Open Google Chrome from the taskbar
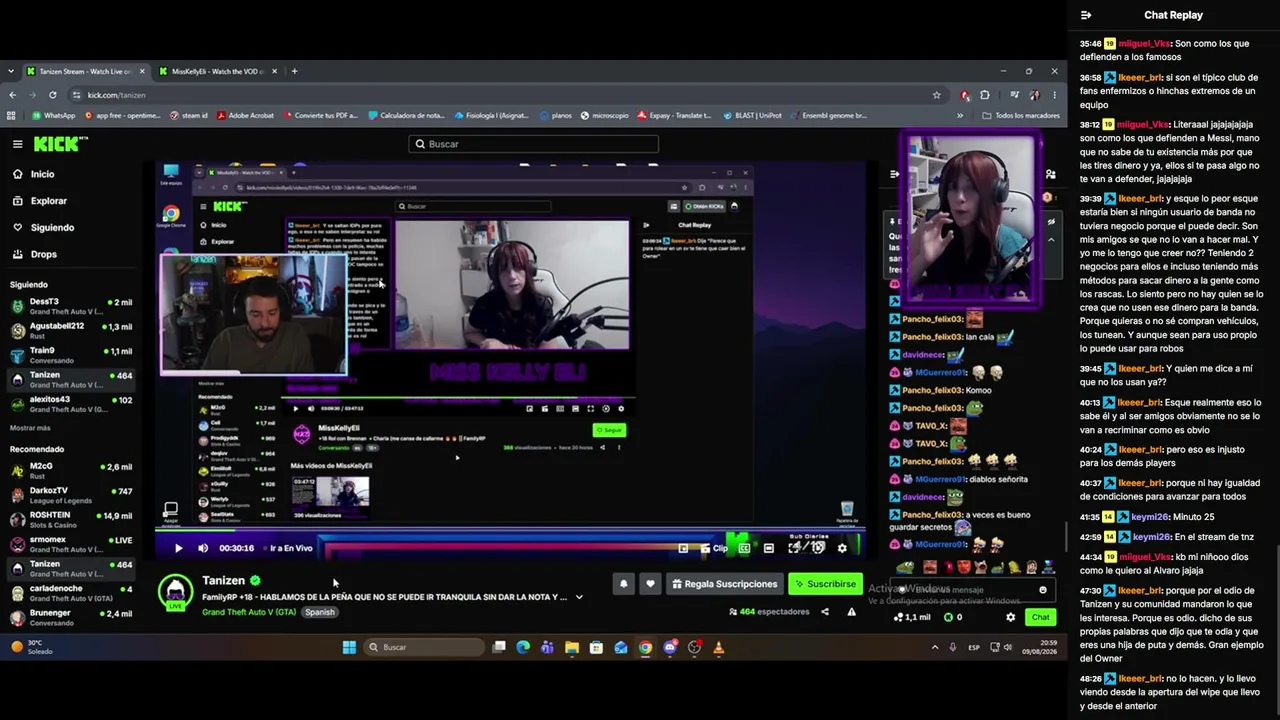Screen dimensions: 1280x720 645,647
